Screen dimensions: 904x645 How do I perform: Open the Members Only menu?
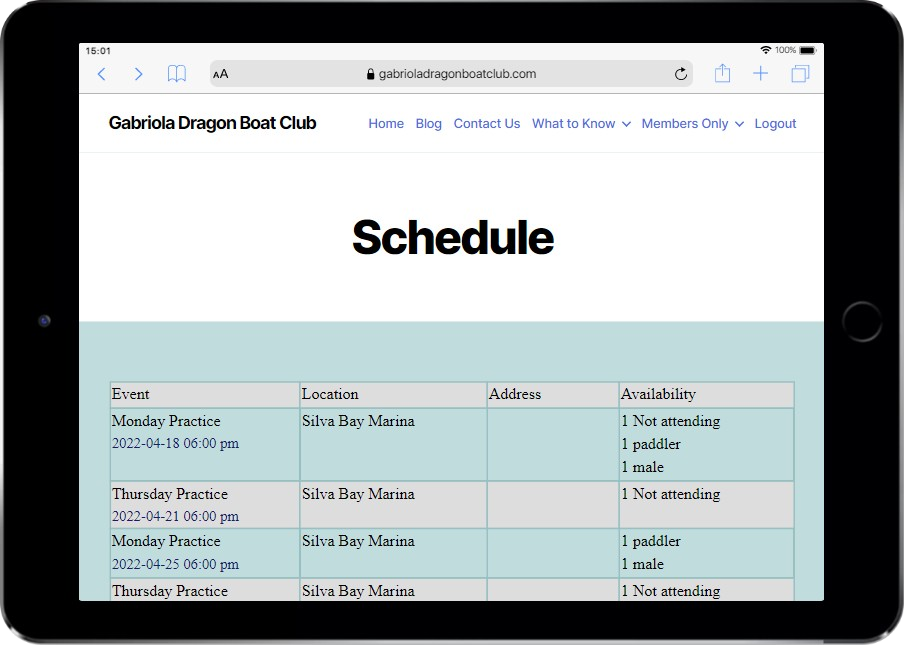[685, 123]
